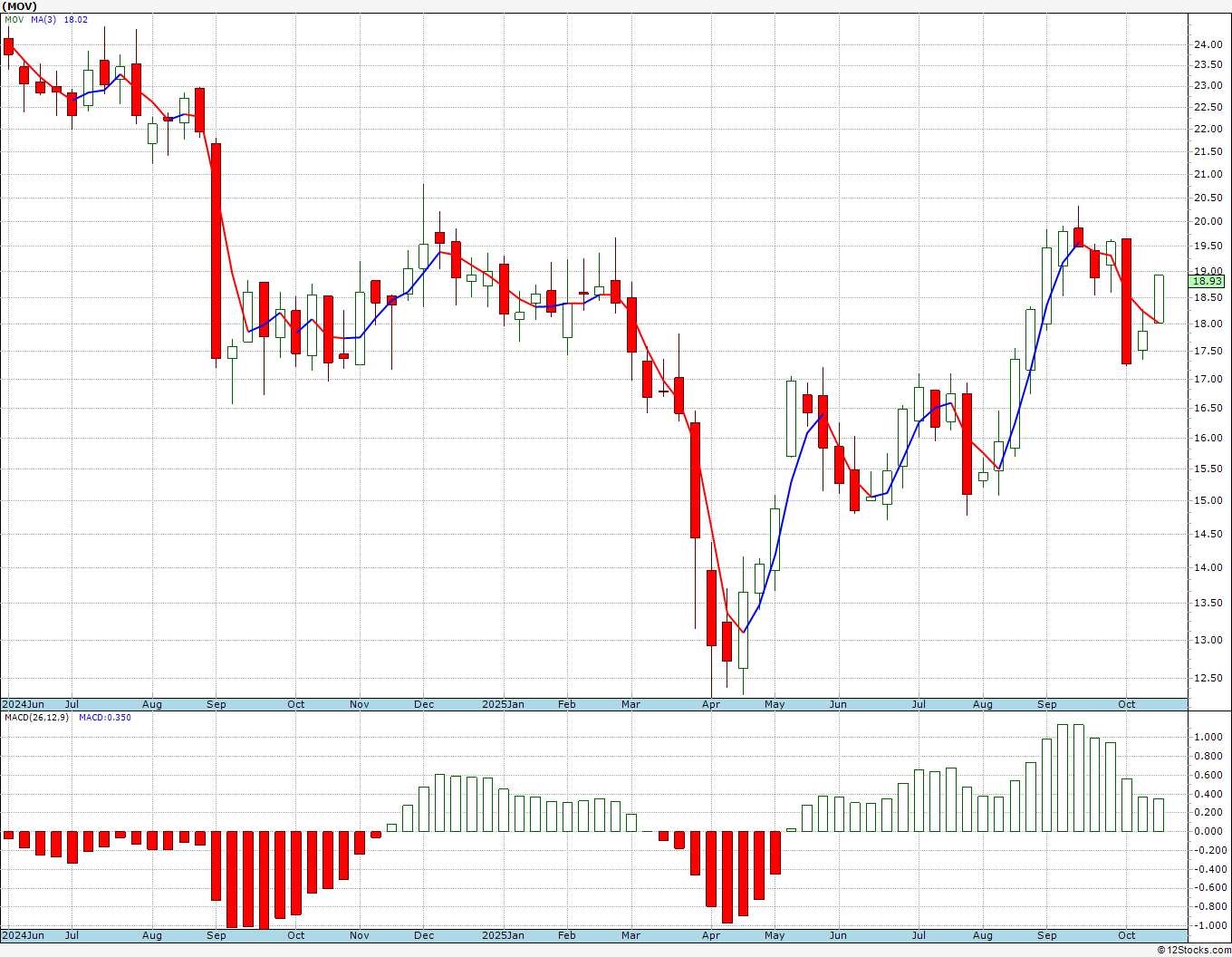Click the 20.50 price axis label
Image resolution: width=1232 pixels, height=957 pixels.
(1208, 198)
